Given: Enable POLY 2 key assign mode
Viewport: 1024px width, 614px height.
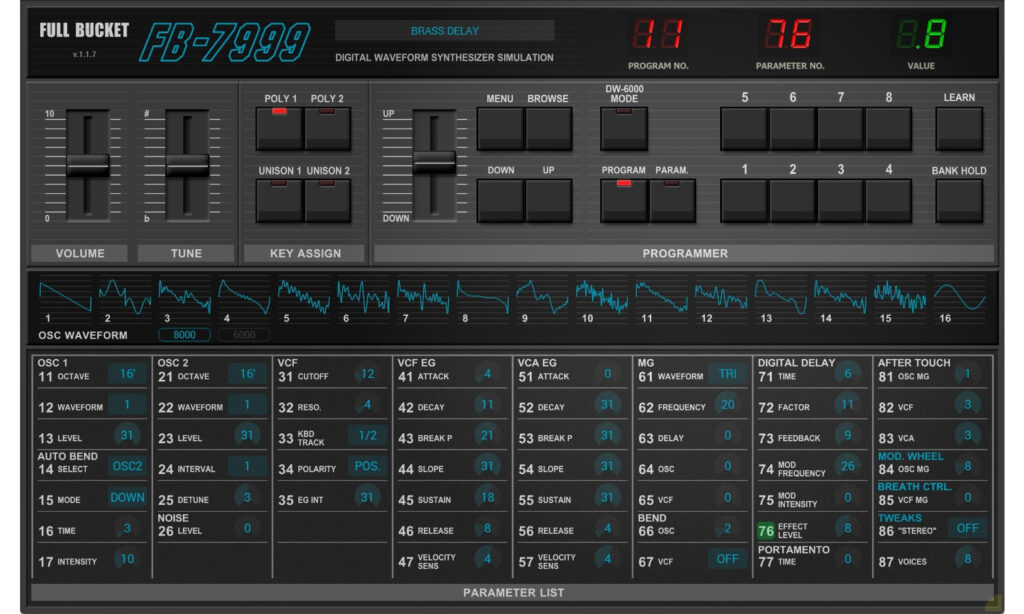Looking at the screenshot, I should click(x=327, y=129).
